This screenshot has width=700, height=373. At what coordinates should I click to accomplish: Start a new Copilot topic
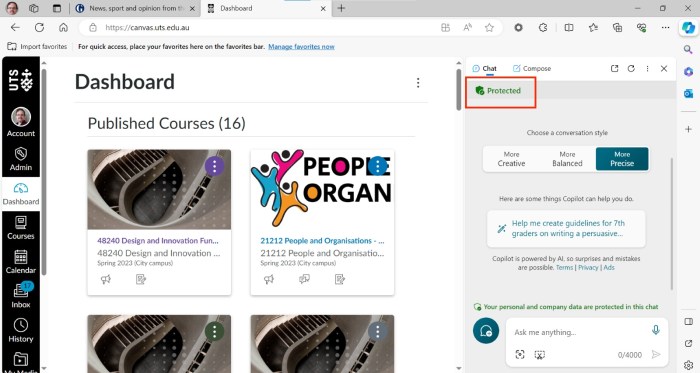point(486,331)
